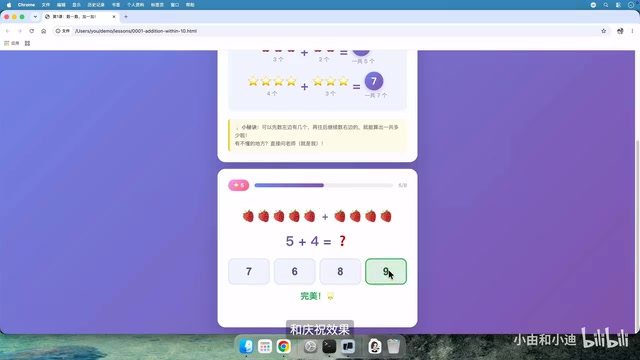Open the dark windows app in Dock

348,347
